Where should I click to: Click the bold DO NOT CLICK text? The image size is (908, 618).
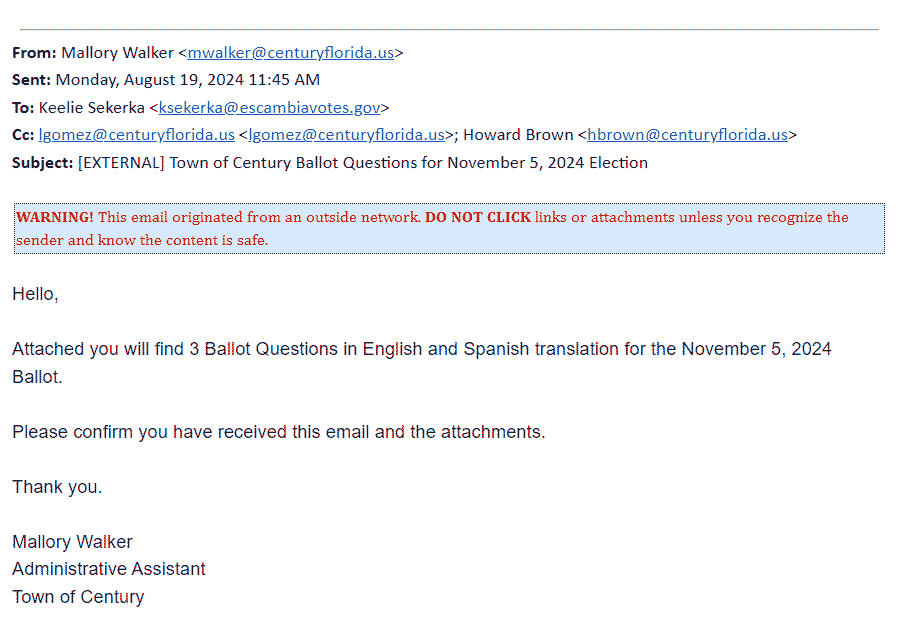(x=477, y=217)
